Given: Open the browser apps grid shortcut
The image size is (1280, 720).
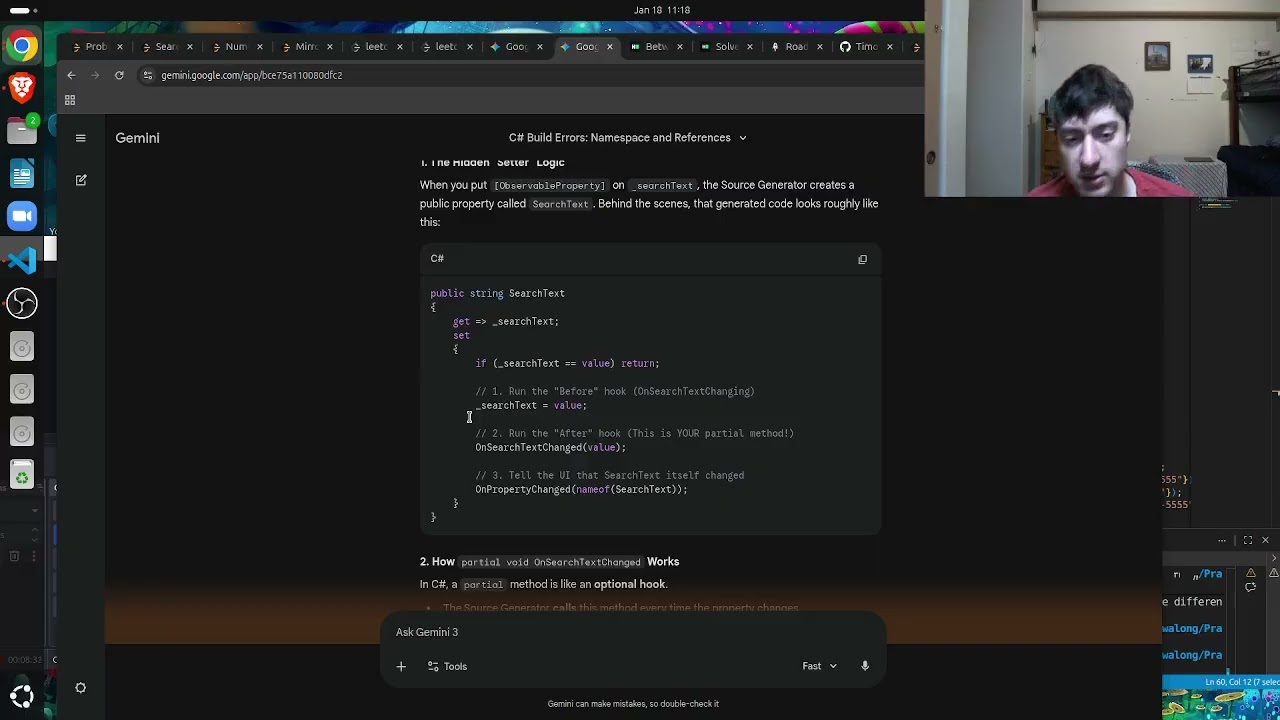Looking at the screenshot, I should [70, 100].
